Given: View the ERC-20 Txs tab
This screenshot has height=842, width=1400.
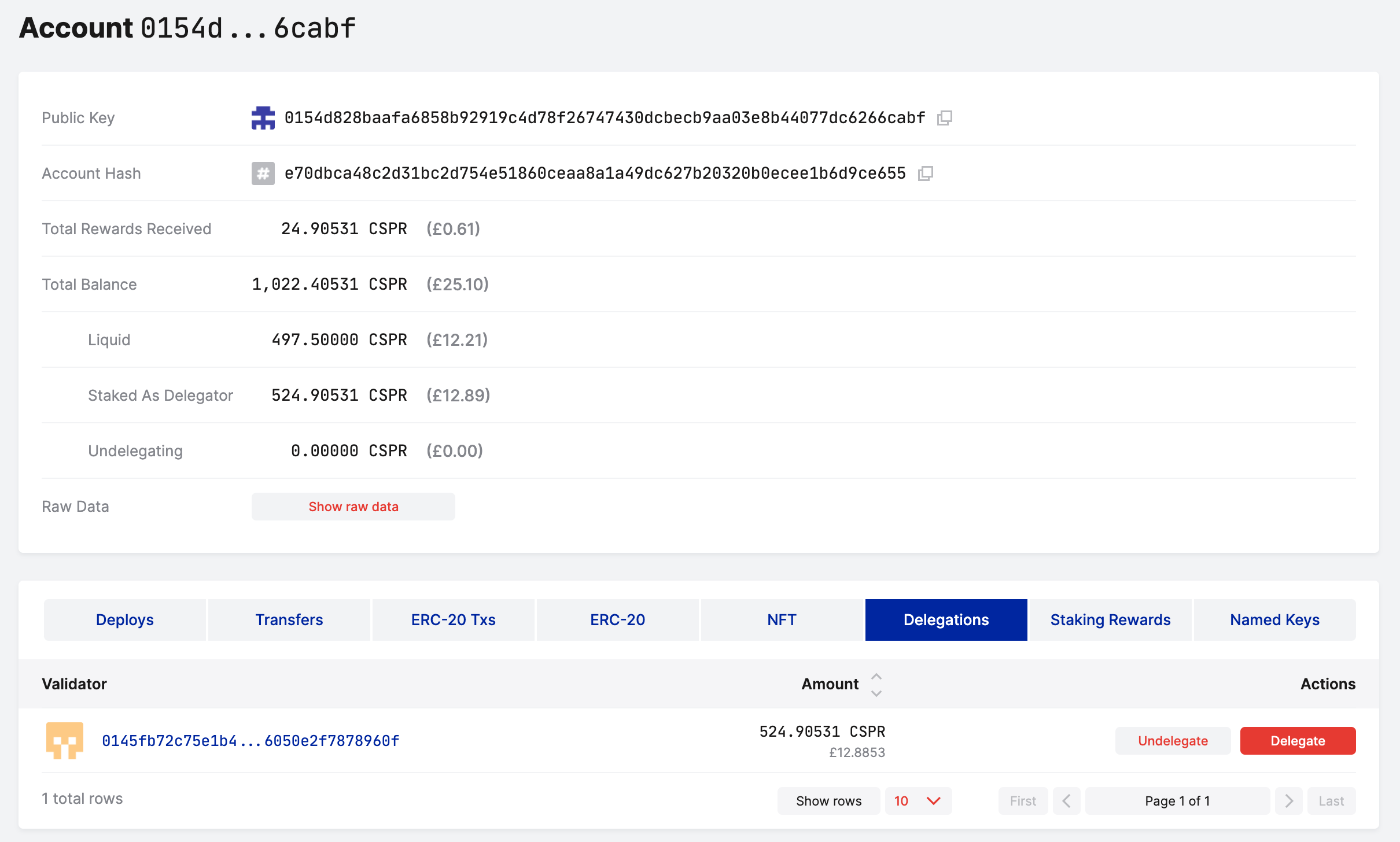Looking at the screenshot, I should (453, 620).
